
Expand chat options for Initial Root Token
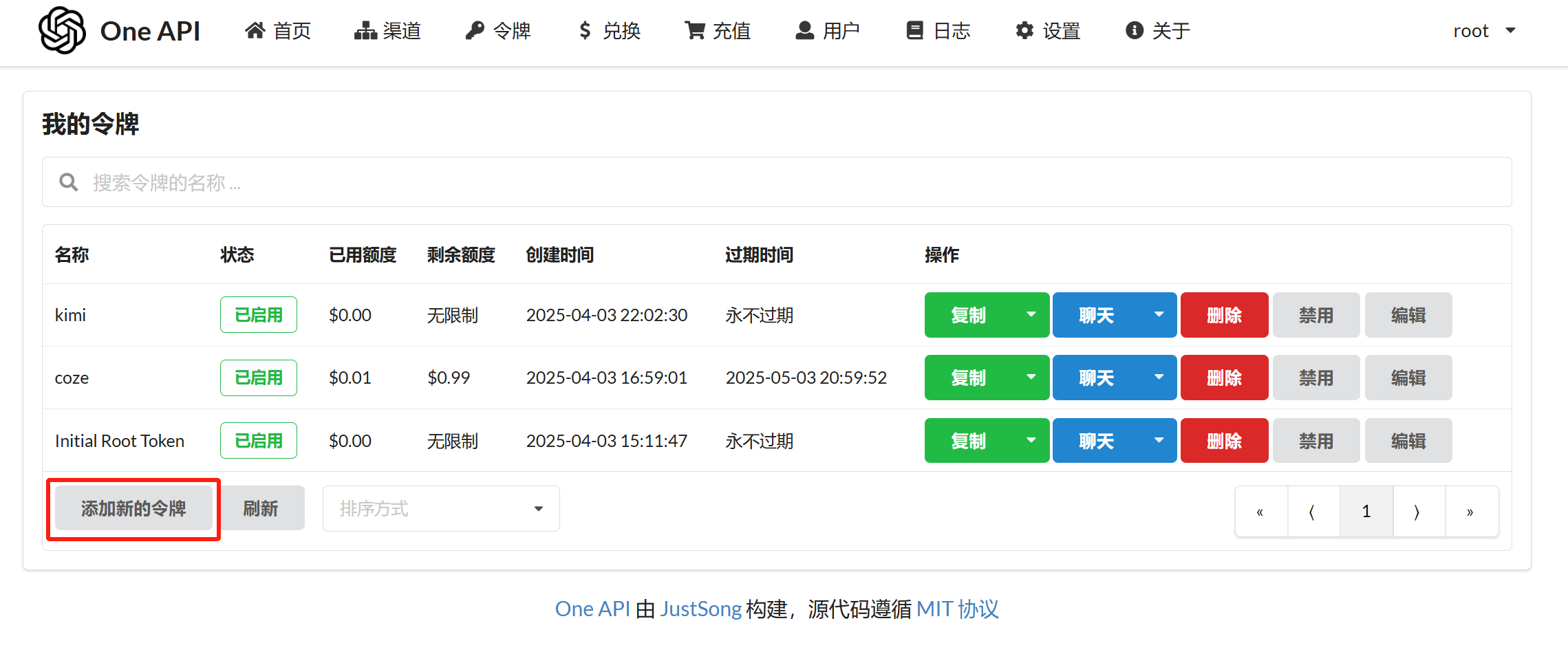(x=1159, y=441)
